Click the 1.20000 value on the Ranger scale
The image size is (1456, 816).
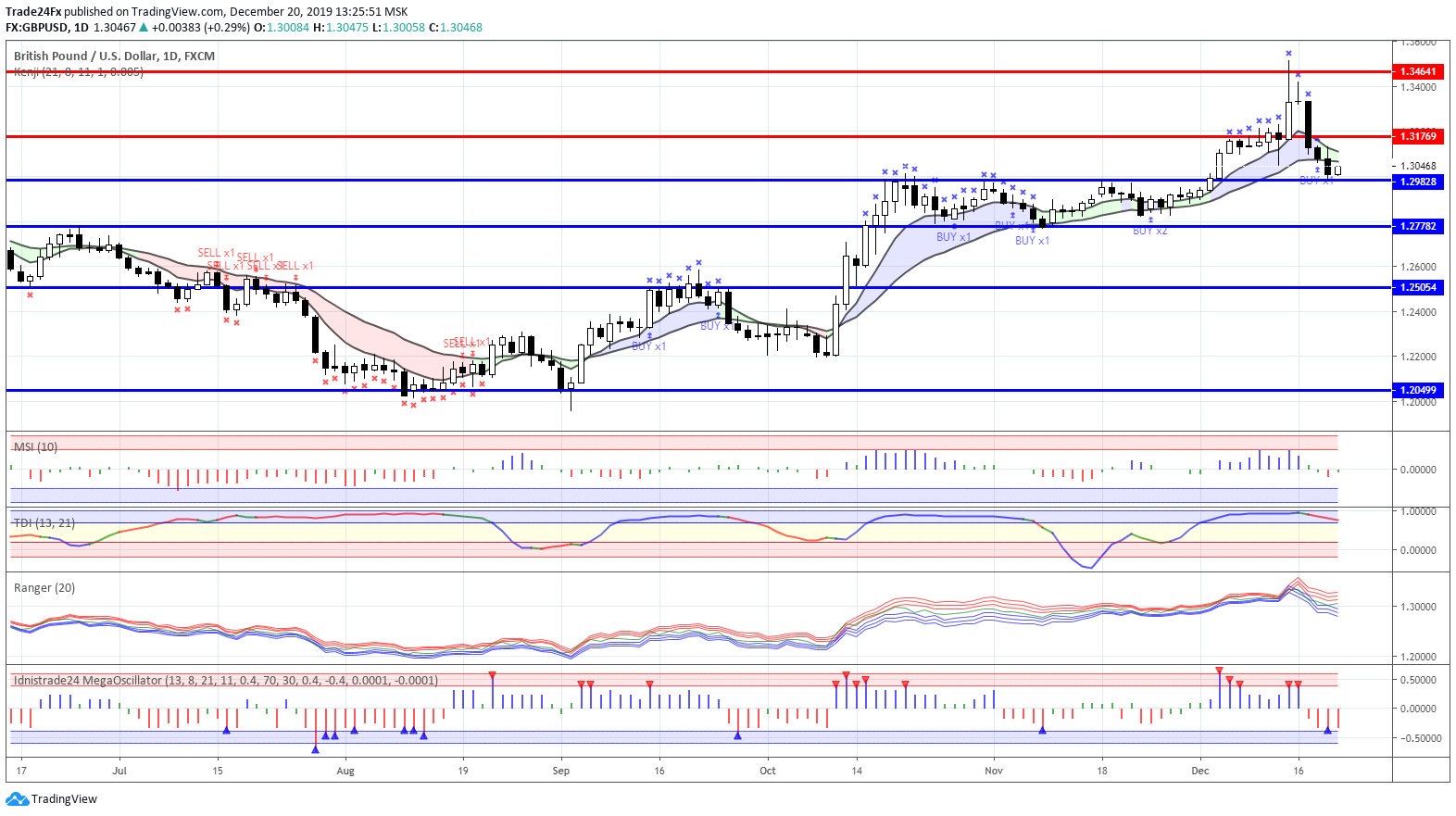(1418, 657)
